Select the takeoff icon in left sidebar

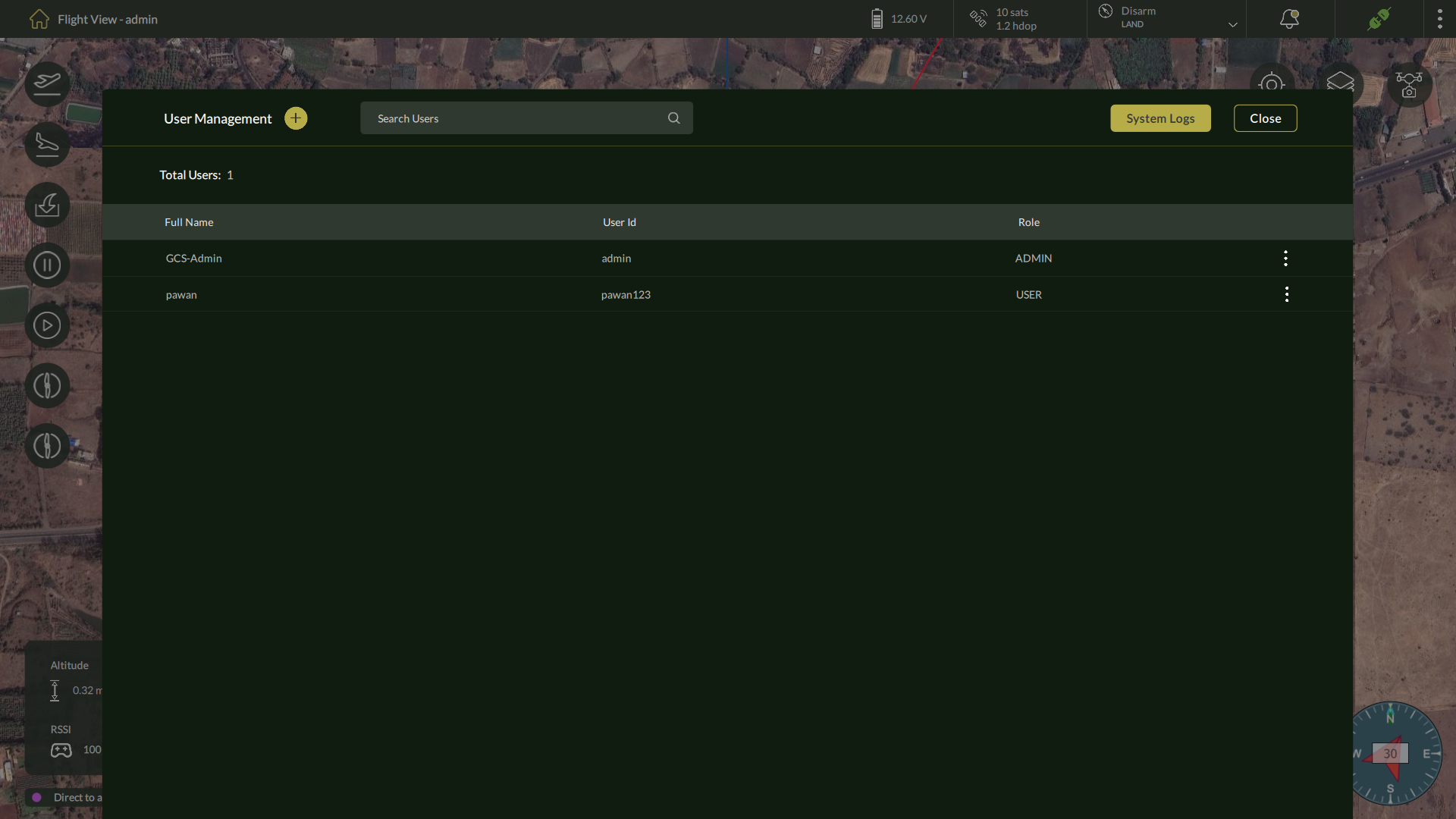click(x=47, y=83)
